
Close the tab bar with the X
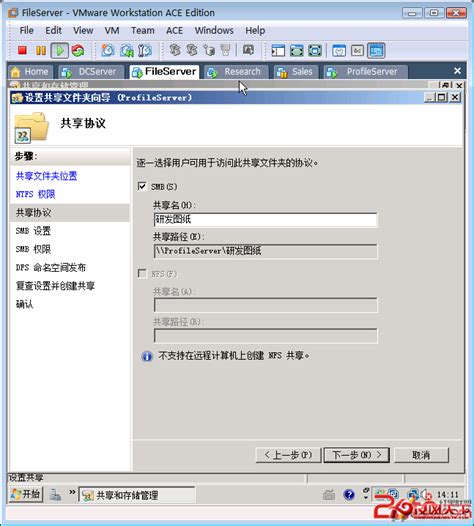pyautogui.click(x=457, y=71)
